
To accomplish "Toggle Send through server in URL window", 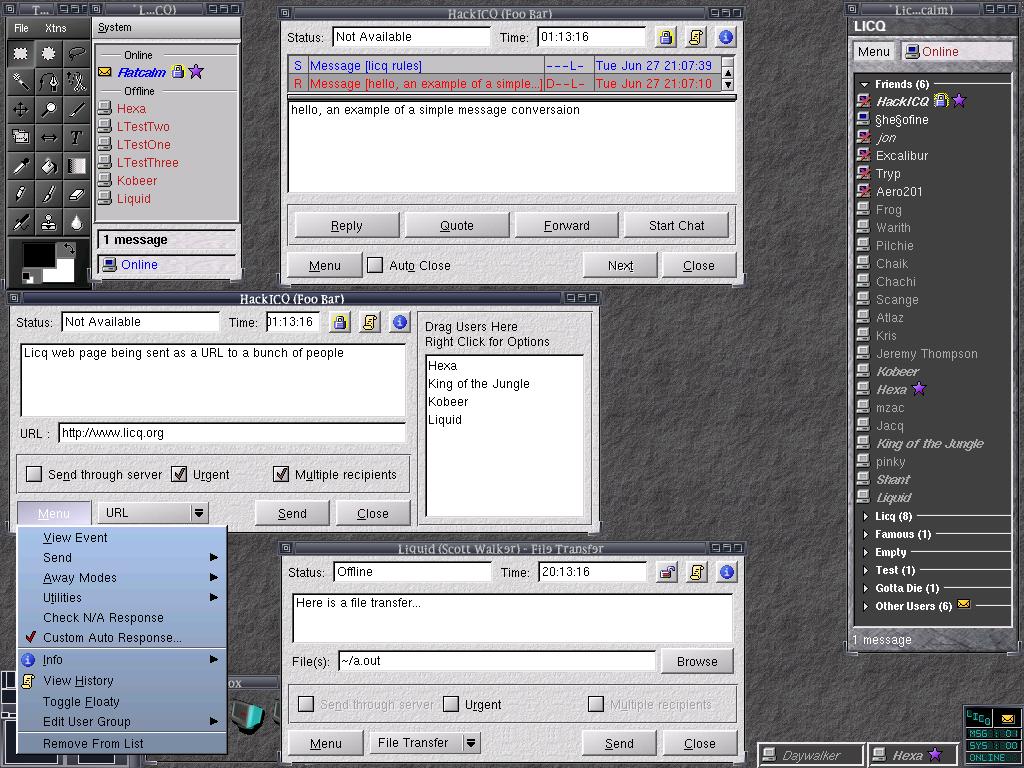I will click(34, 474).
